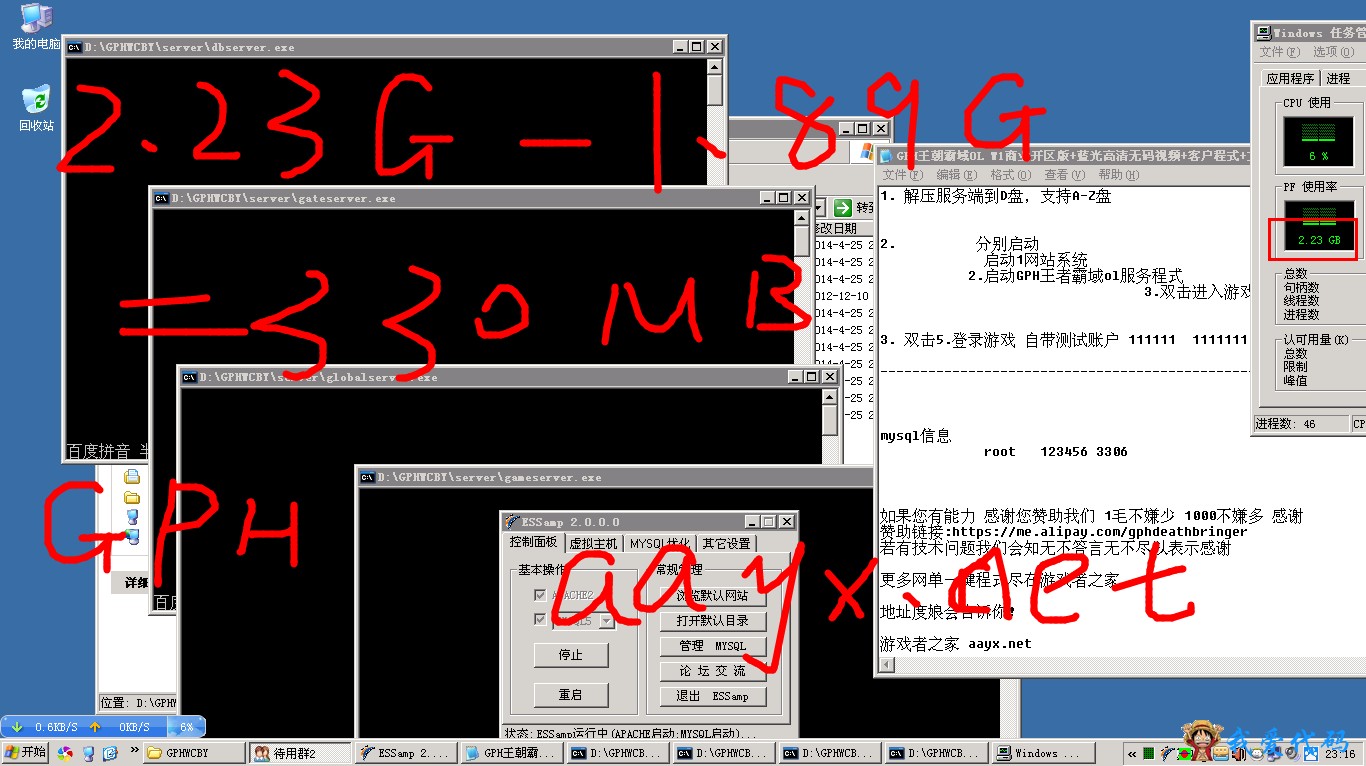
Task: Select Task Manager 进程 tab
Action: tap(1339, 78)
